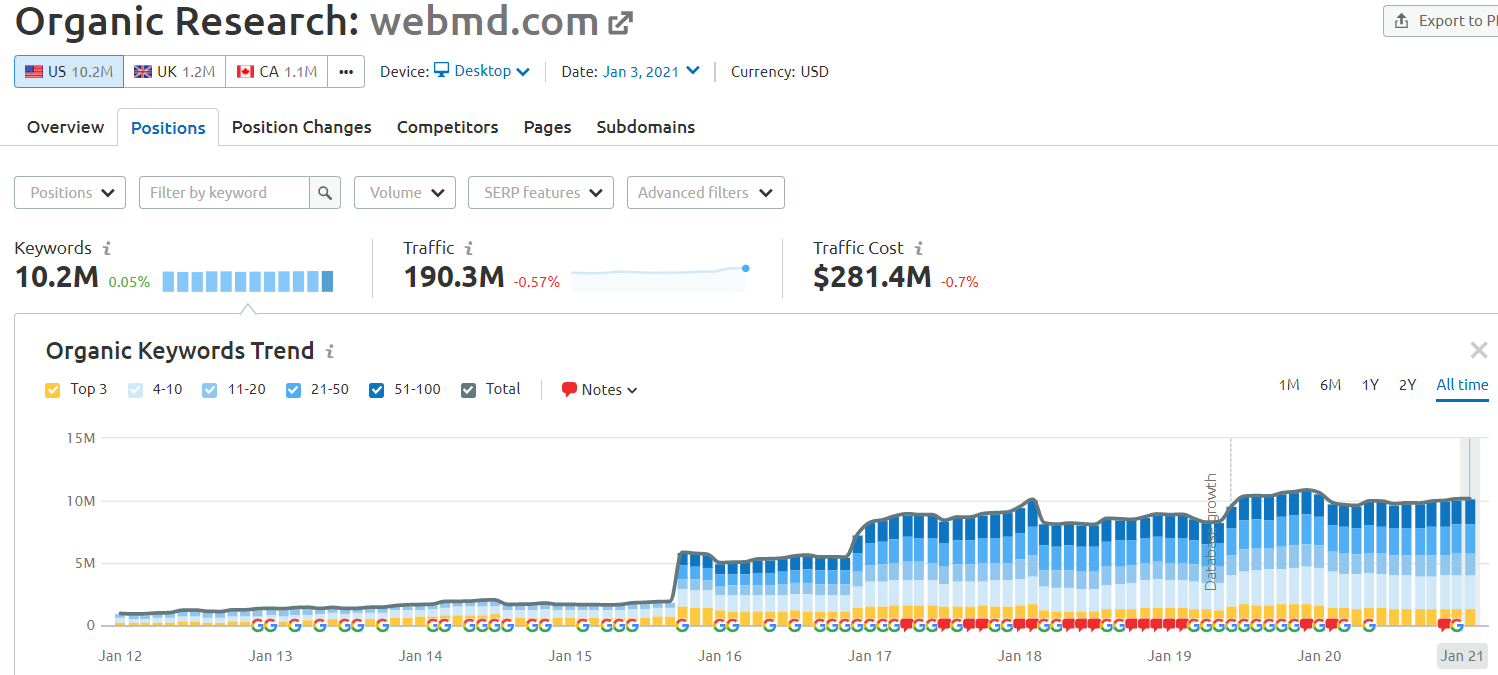Screen dimensions: 1498x675
Task: Set chart range to 1M
Action: pos(1289,385)
